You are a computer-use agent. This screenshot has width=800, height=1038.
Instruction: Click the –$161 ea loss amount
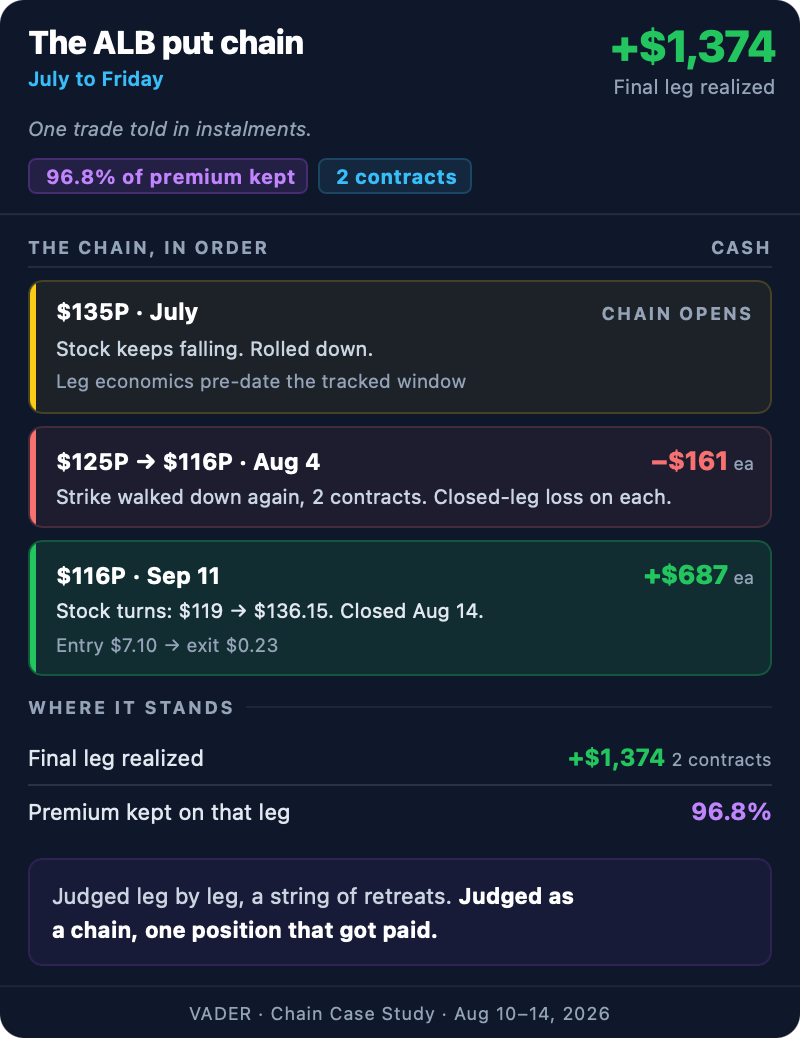703,461
